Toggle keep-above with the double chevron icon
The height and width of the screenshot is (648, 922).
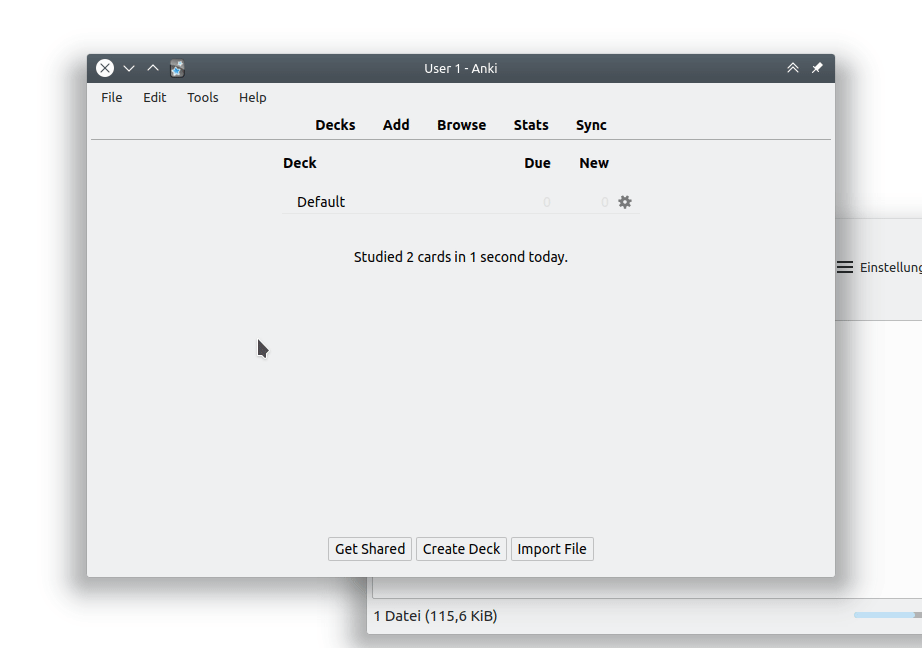point(792,68)
